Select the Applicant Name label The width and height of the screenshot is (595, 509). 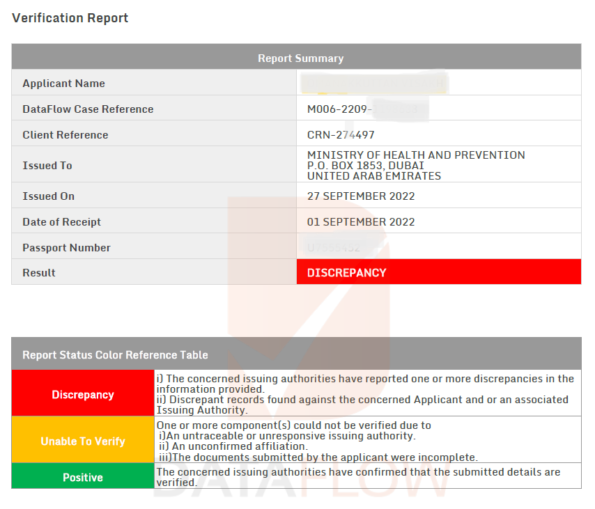[x=64, y=83]
